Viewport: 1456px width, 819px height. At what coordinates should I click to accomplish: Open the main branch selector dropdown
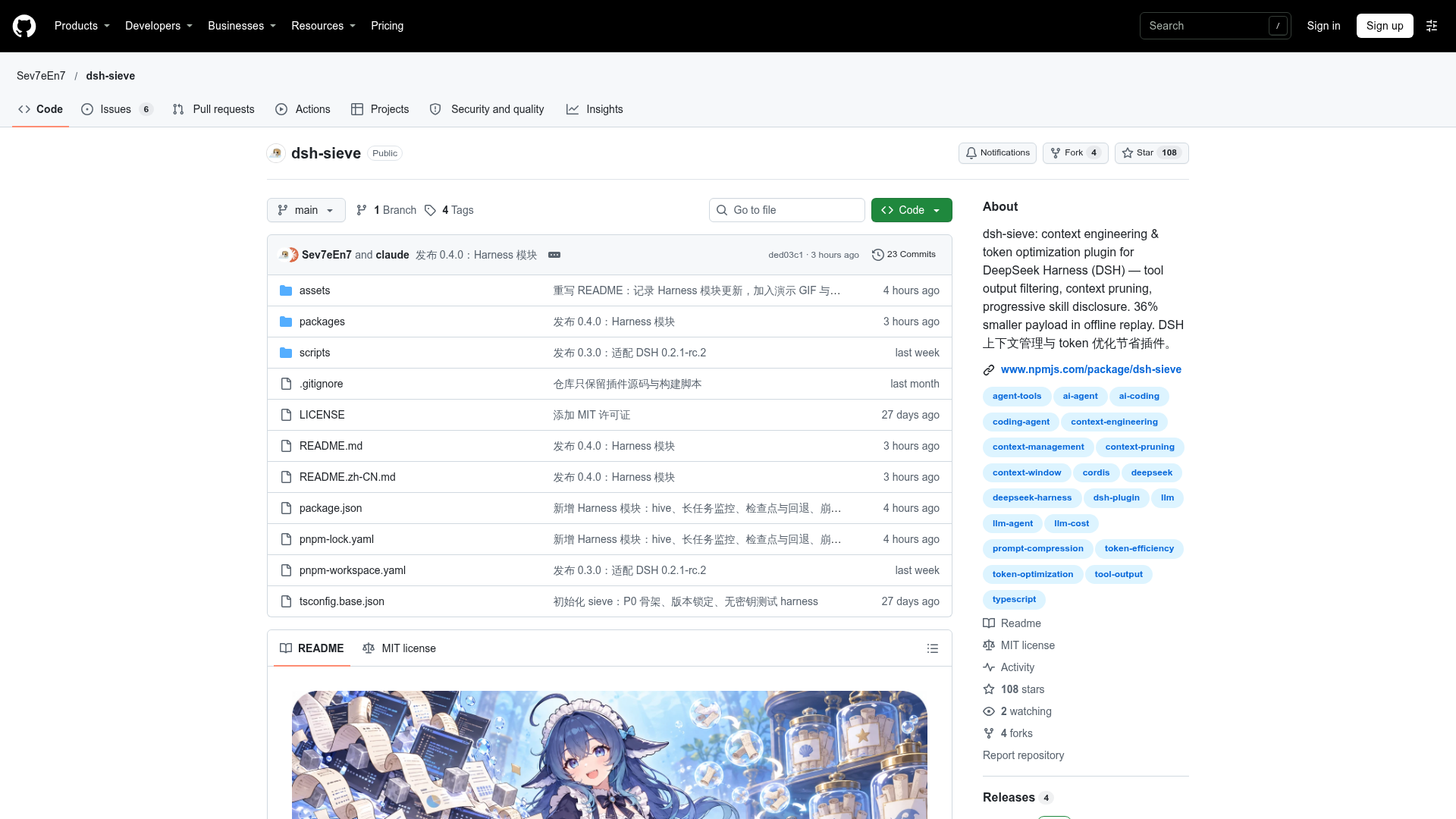[306, 210]
